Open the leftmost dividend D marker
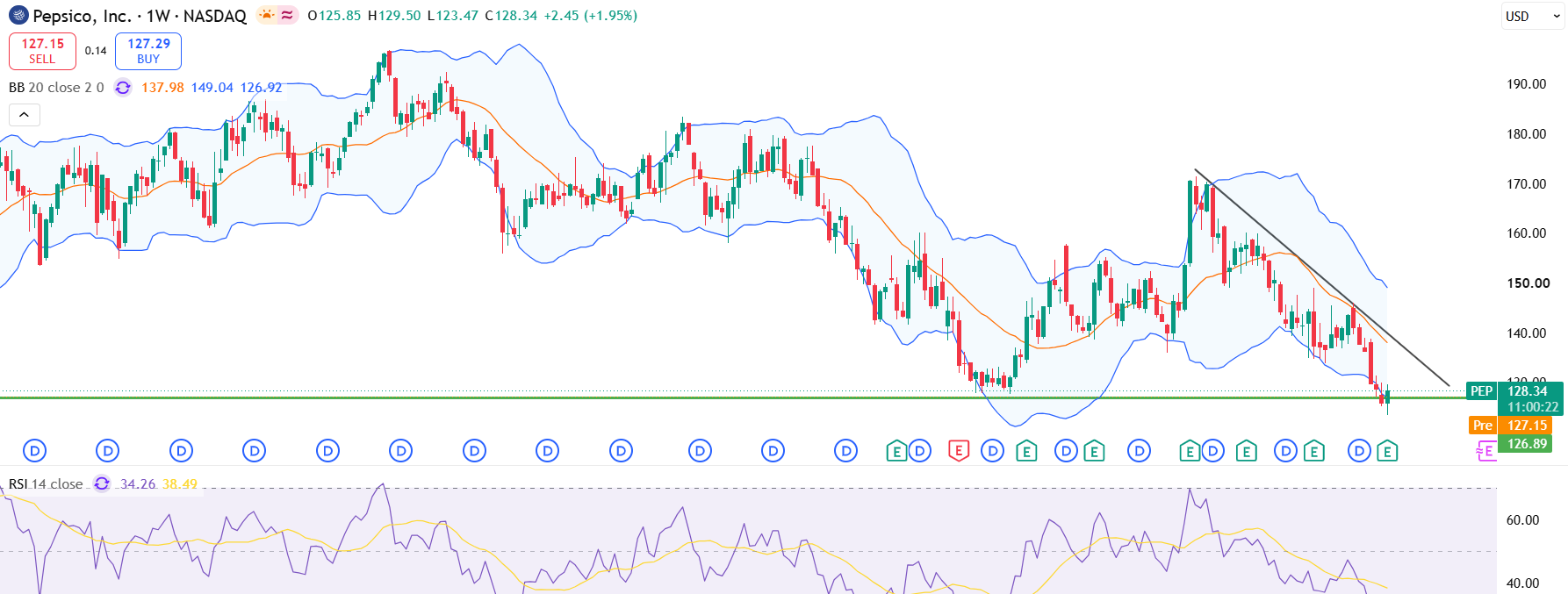Viewport: 1568px width, 594px height. (x=34, y=451)
